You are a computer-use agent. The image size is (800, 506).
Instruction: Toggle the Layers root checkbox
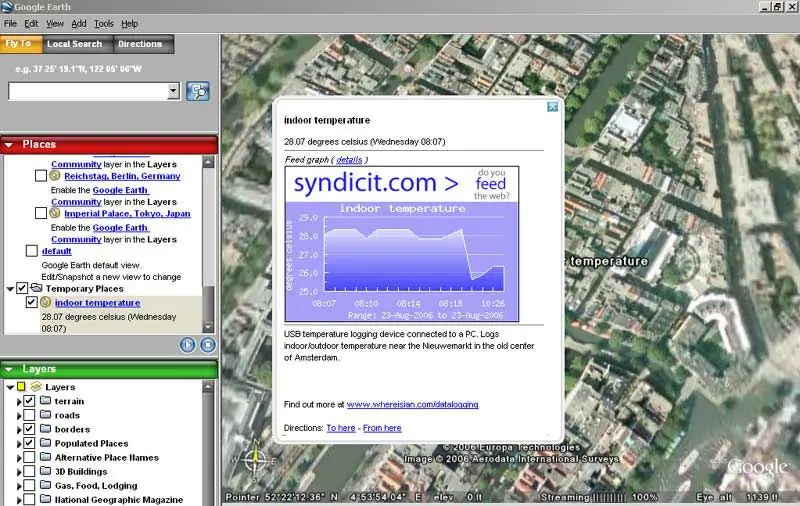pyautogui.click(x=21, y=387)
